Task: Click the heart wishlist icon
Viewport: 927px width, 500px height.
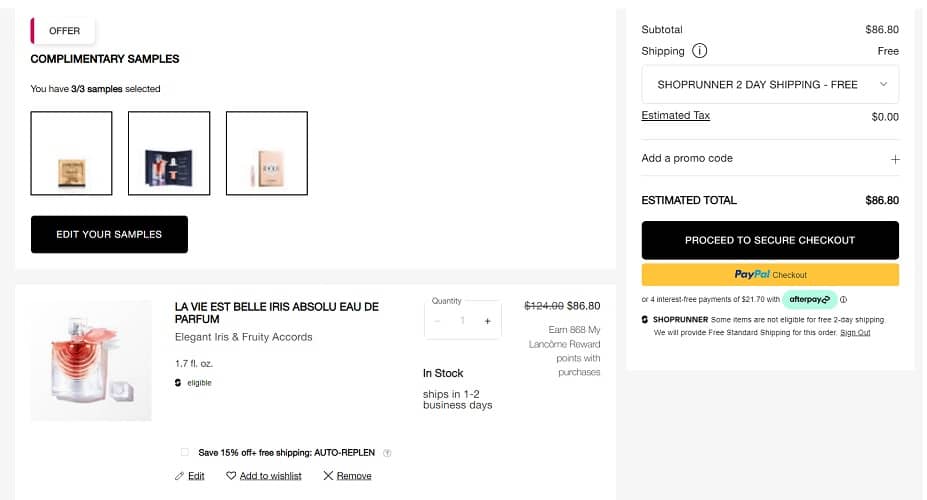Action: pyautogui.click(x=231, y=476)
